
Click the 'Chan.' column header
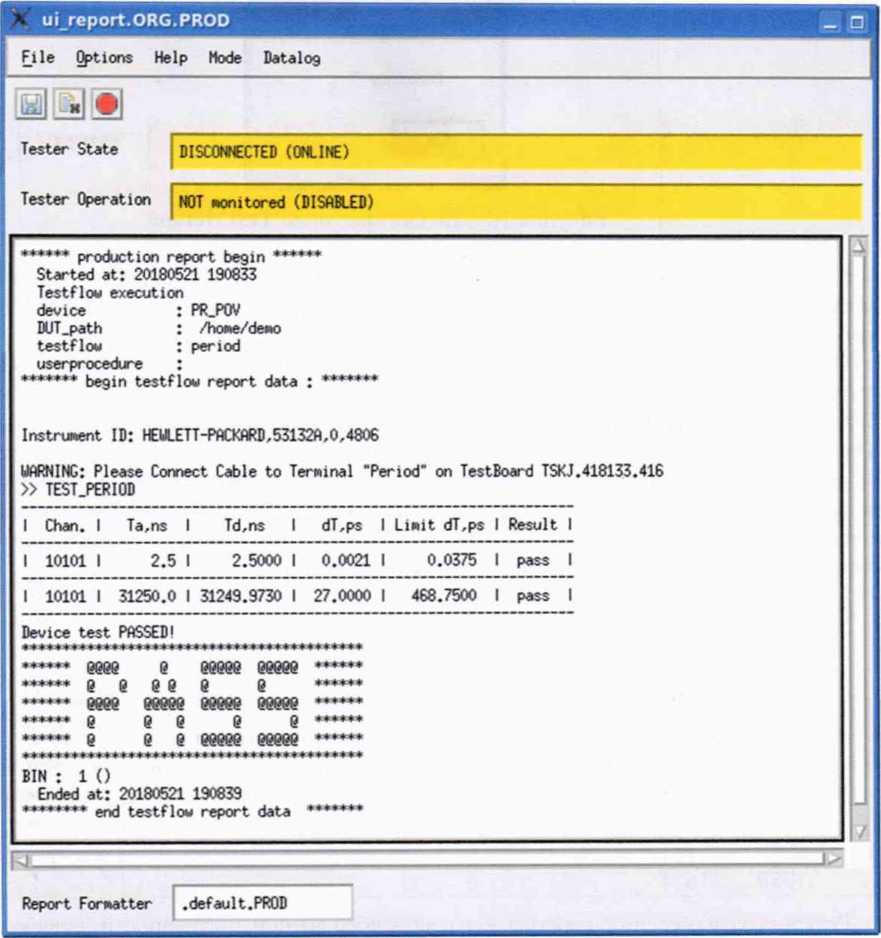coord(65,525)
